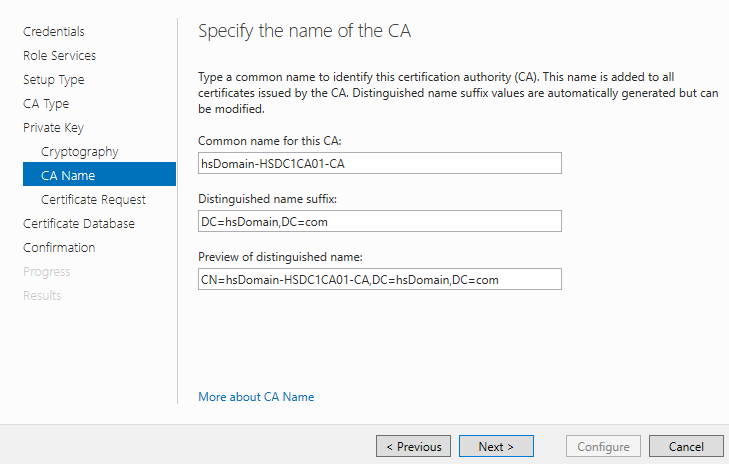The height and width of the screenshot is (464, 729).
Task: Open the CA Type page
Action: [46, 104]
